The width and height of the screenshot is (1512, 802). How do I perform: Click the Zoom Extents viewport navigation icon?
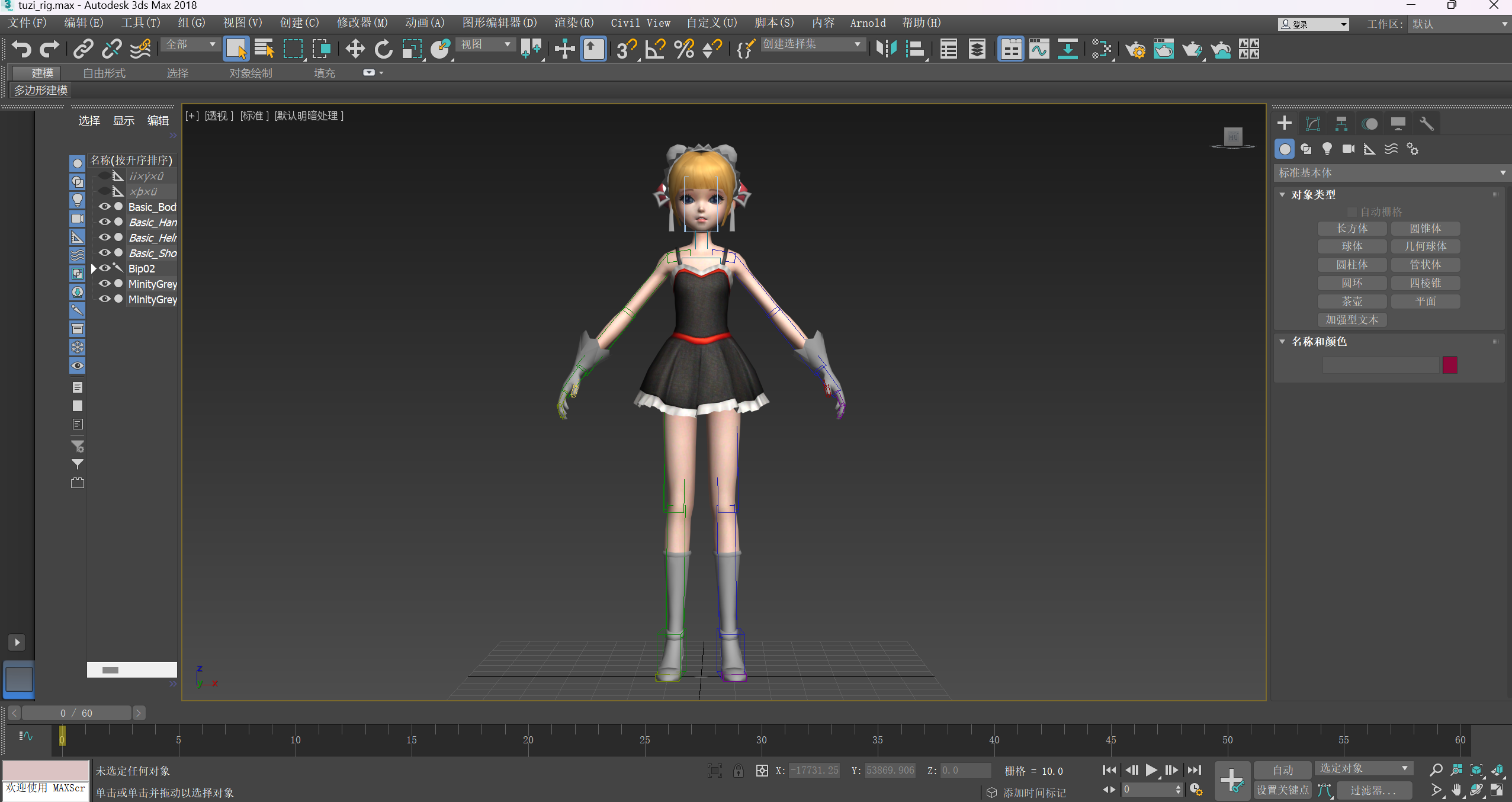1476,770
